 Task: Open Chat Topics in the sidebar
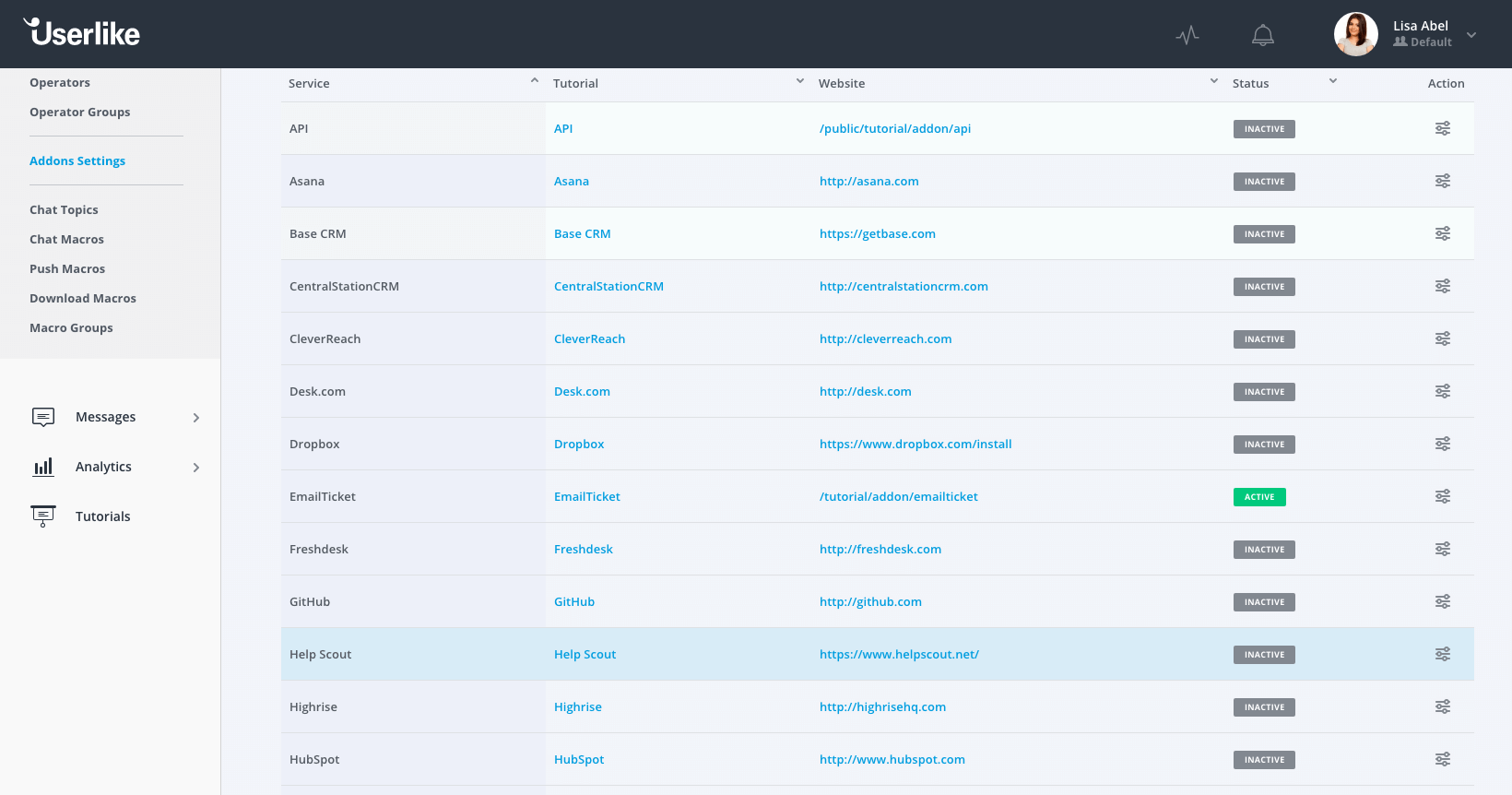click(64, 209)
